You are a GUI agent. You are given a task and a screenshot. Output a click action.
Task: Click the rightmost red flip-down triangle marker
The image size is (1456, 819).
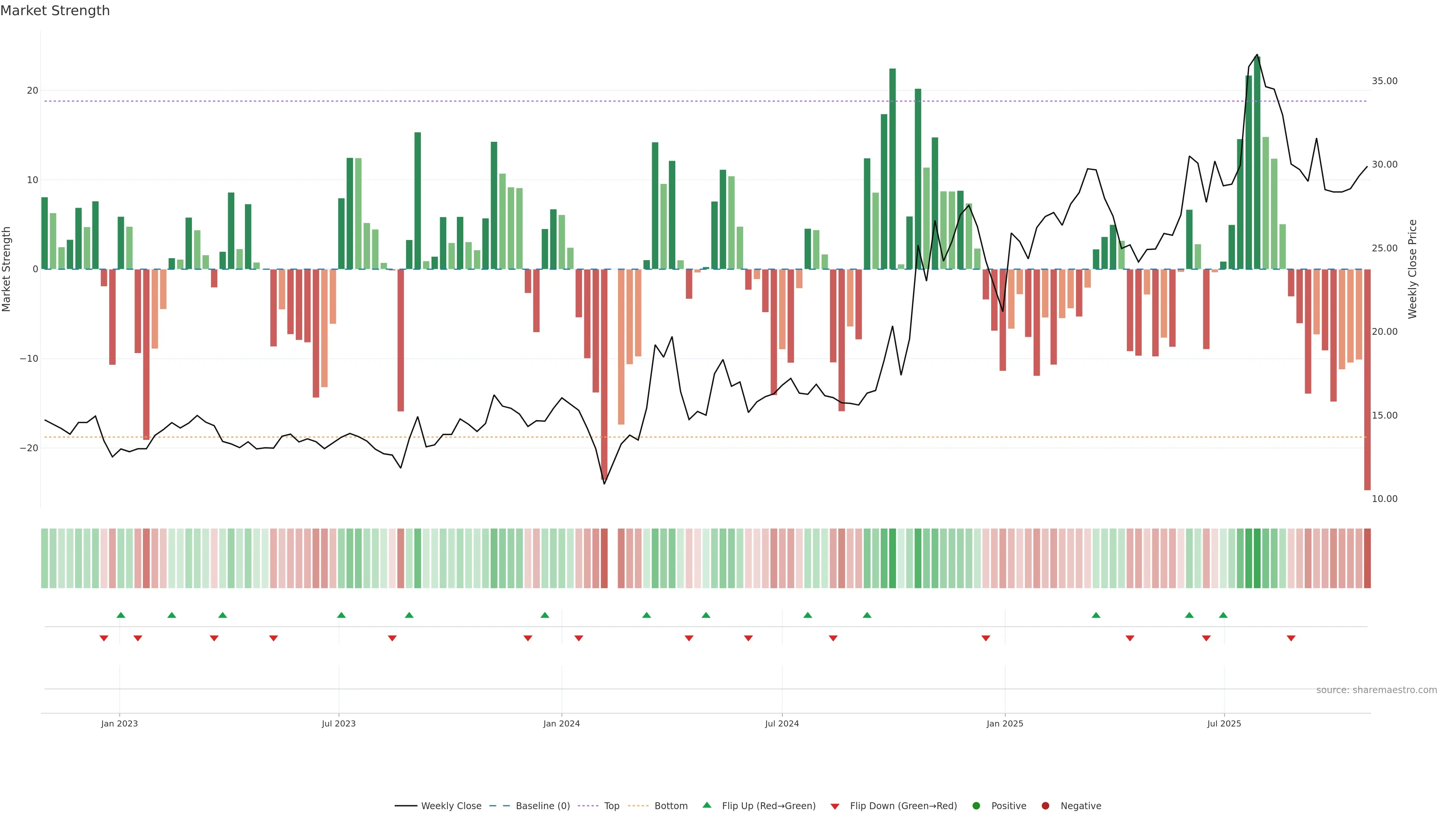[x=1291, y=638]
